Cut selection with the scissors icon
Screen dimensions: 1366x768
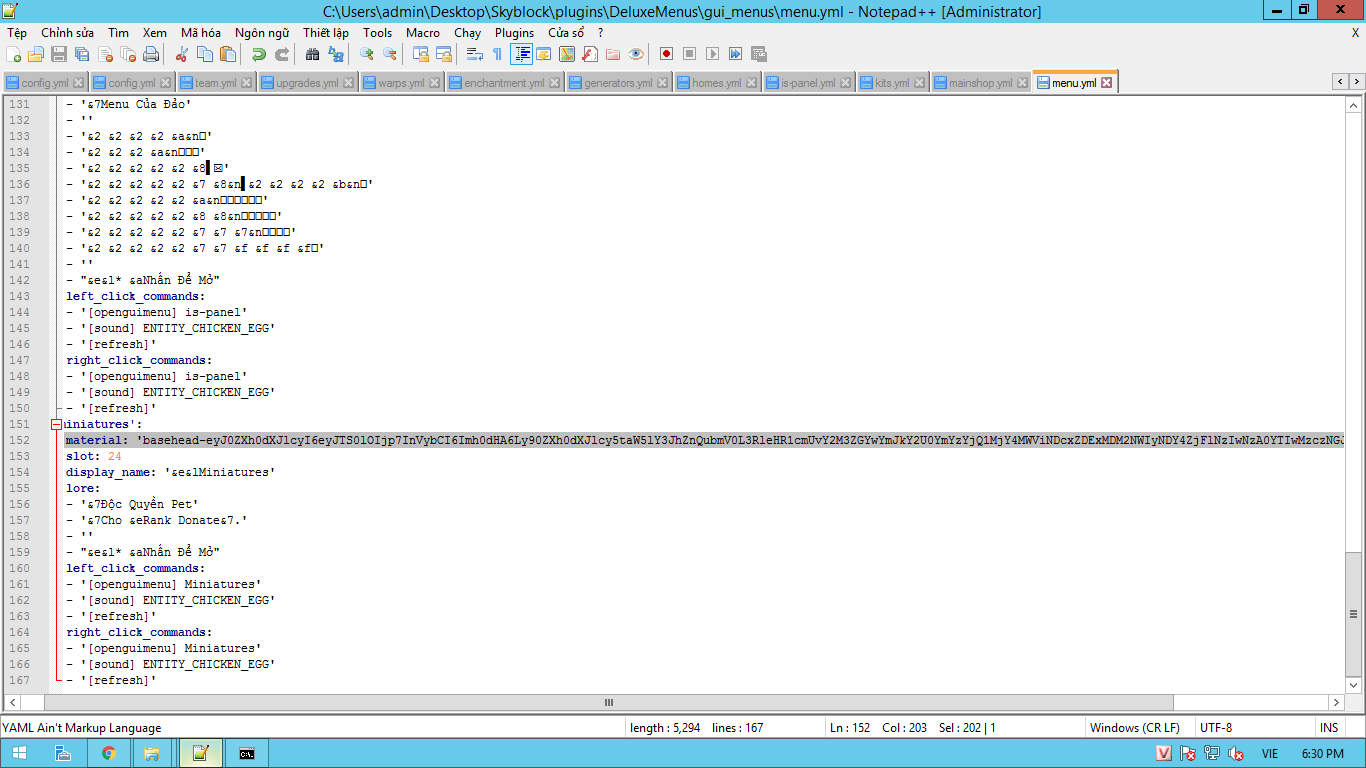(x=182, y=54)
